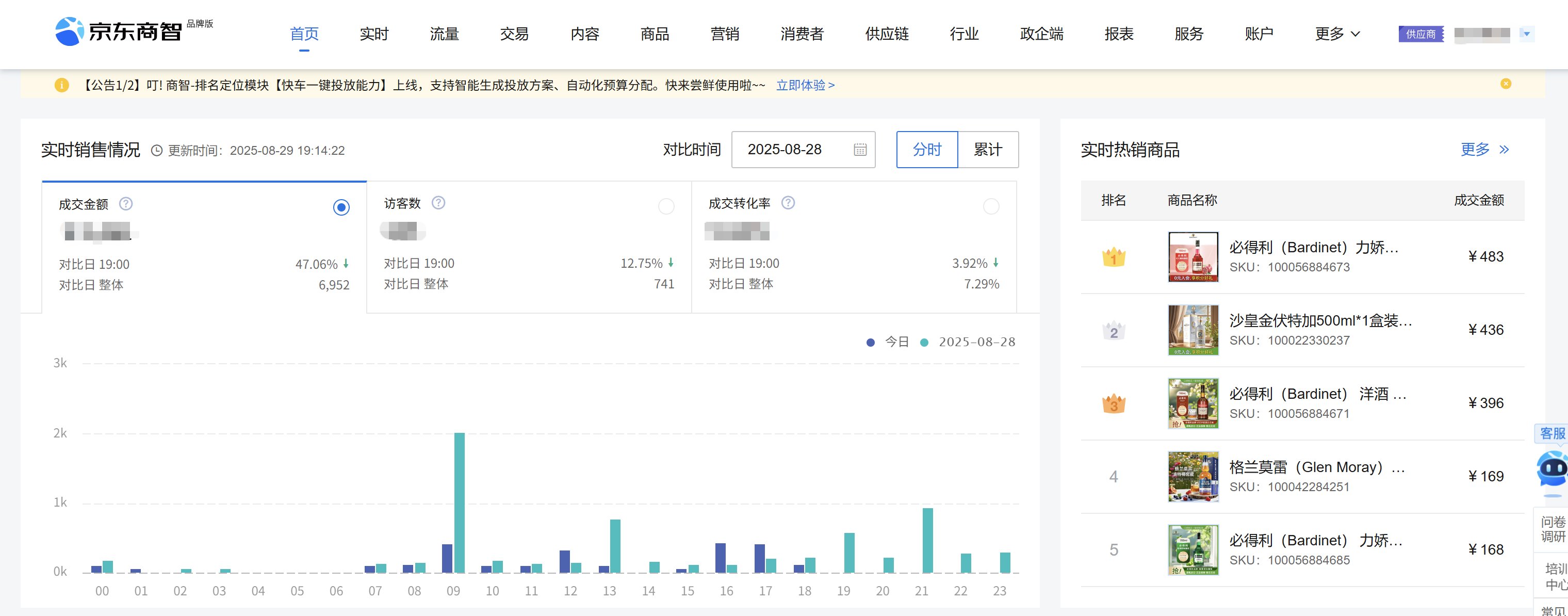
Task: Open the 服务 navigation tab
Action: coord(1189,34)
